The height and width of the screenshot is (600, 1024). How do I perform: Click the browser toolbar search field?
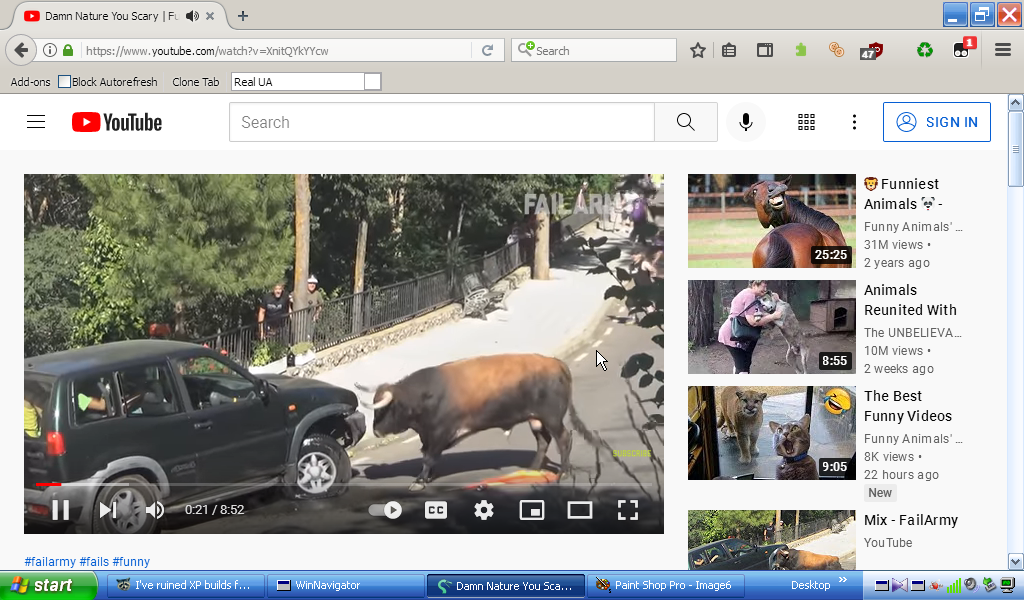pyautogui.click(x=594, y=50)
